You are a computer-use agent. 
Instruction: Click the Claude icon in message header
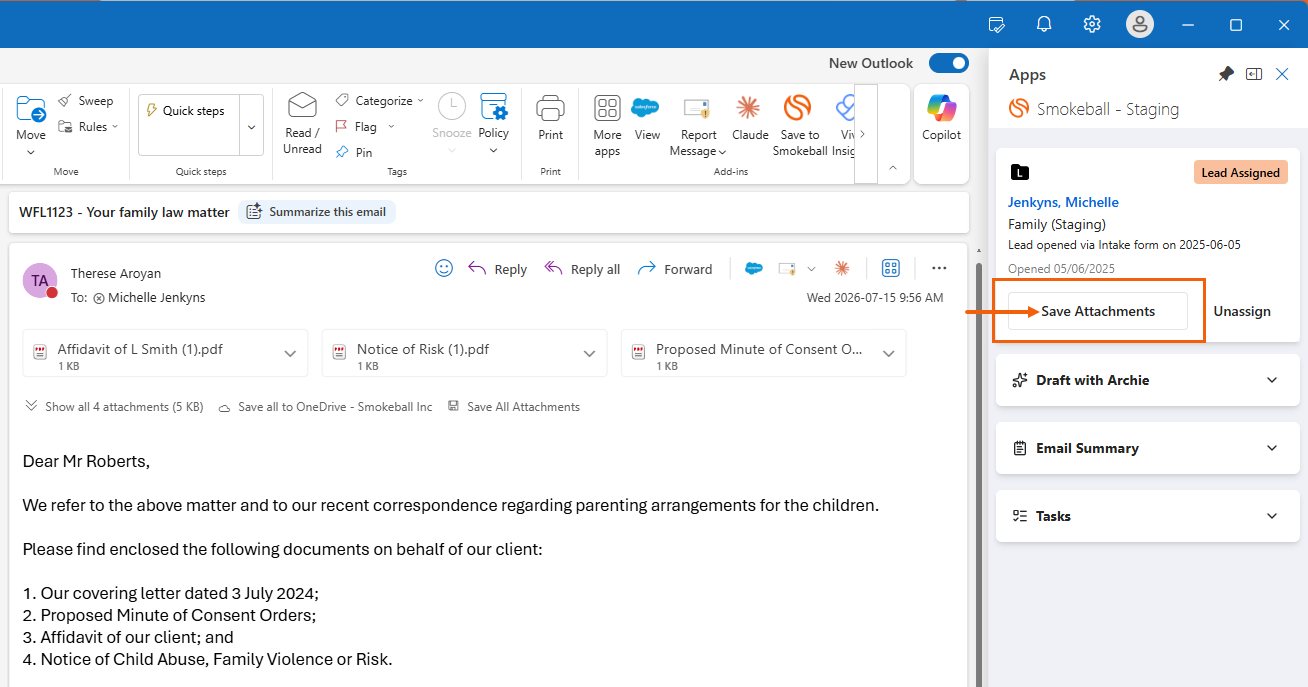[842, 268]
